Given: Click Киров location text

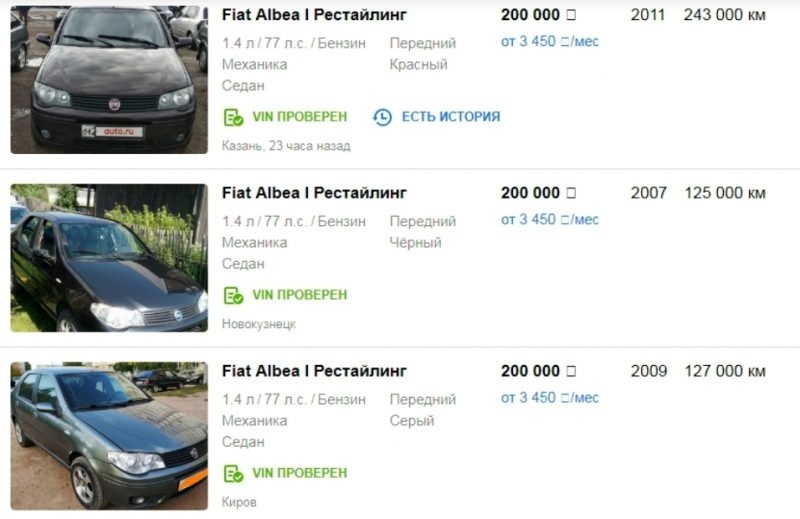Looking at the screenshot, I should point(239,502).
